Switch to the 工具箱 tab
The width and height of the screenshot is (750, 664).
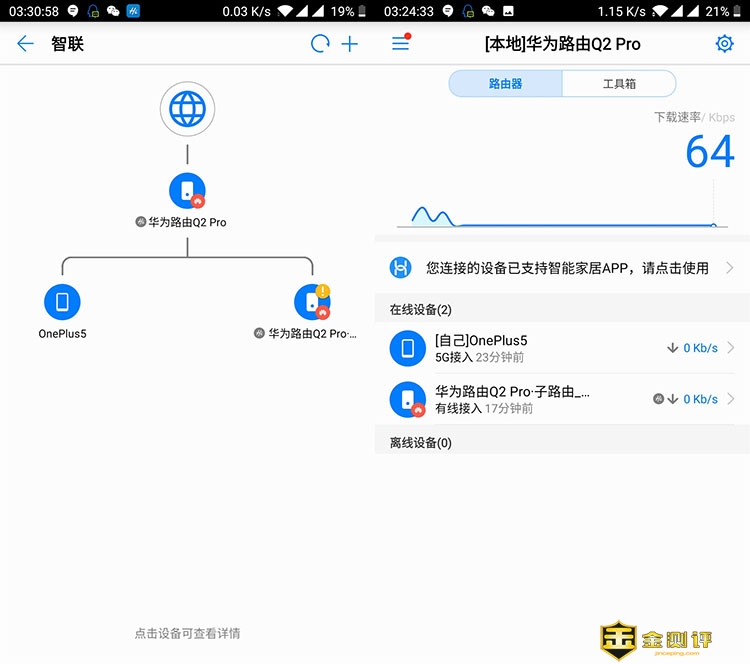coord(619,84)
